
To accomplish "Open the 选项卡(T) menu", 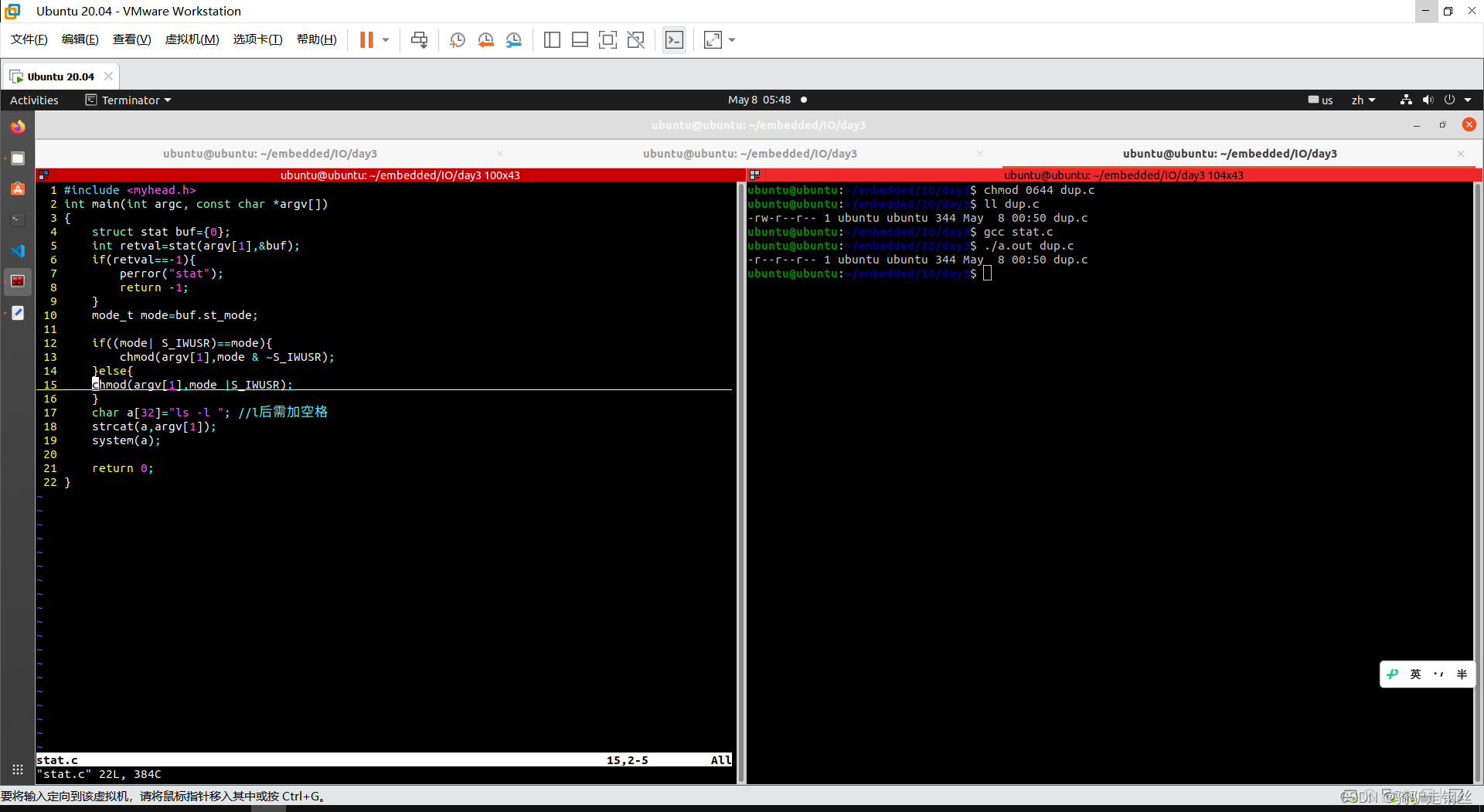I will click(257, 39).
